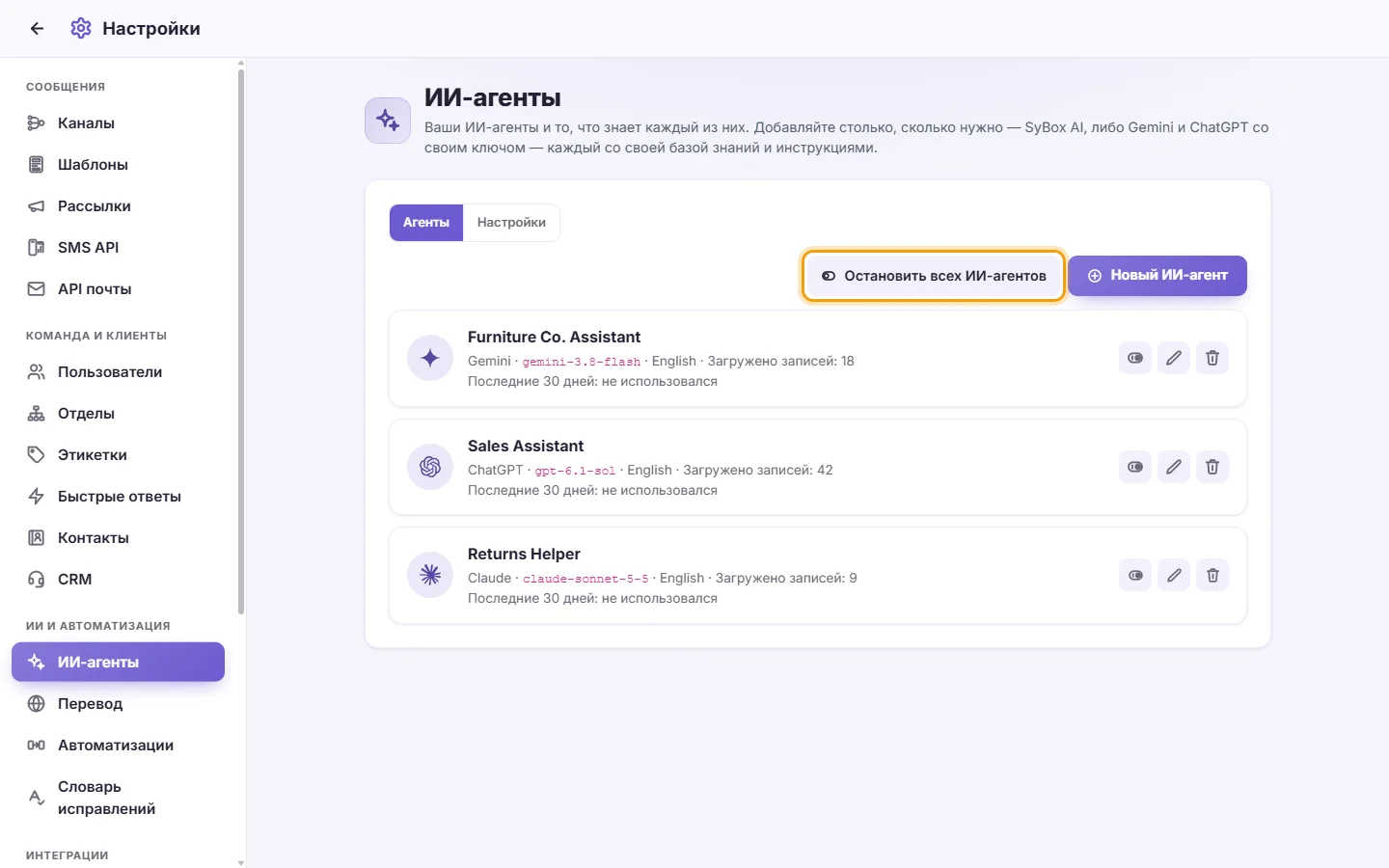Click the Этикетки tag icon
The height and width of the screenshot is (868, 1389).
[x=36, y=455]
